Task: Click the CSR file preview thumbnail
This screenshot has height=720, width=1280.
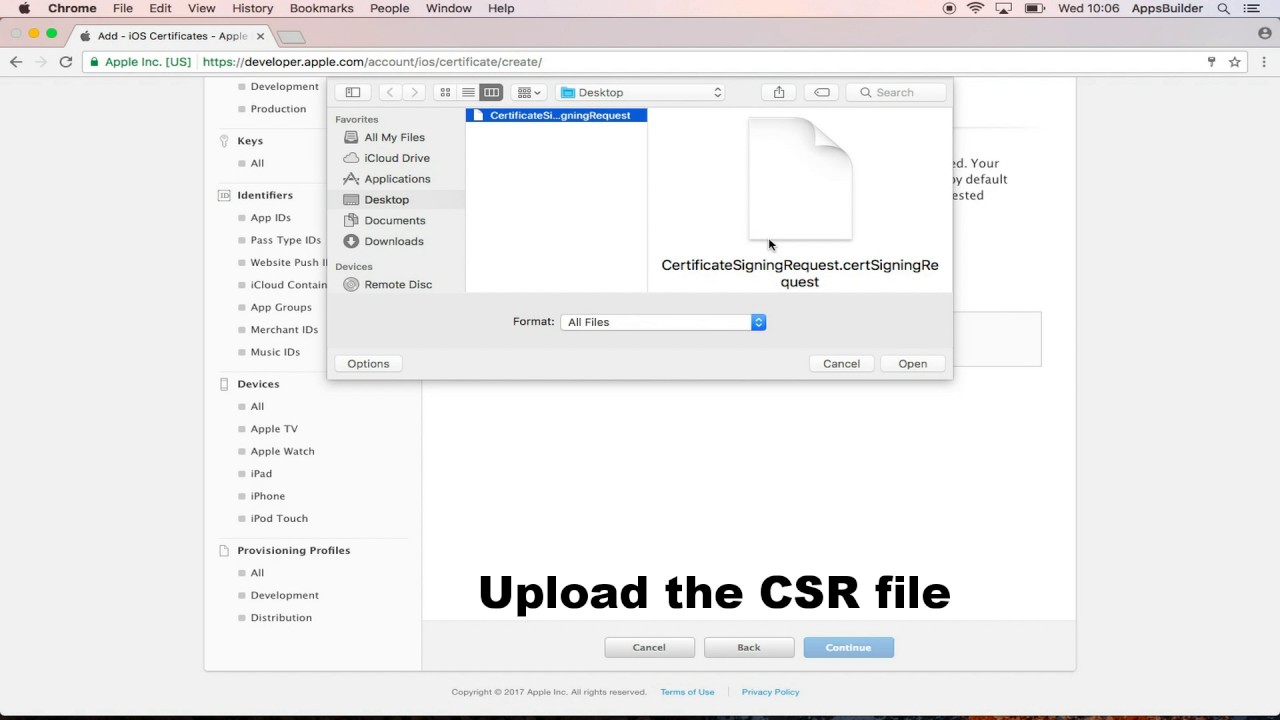Action: (800, 179)
